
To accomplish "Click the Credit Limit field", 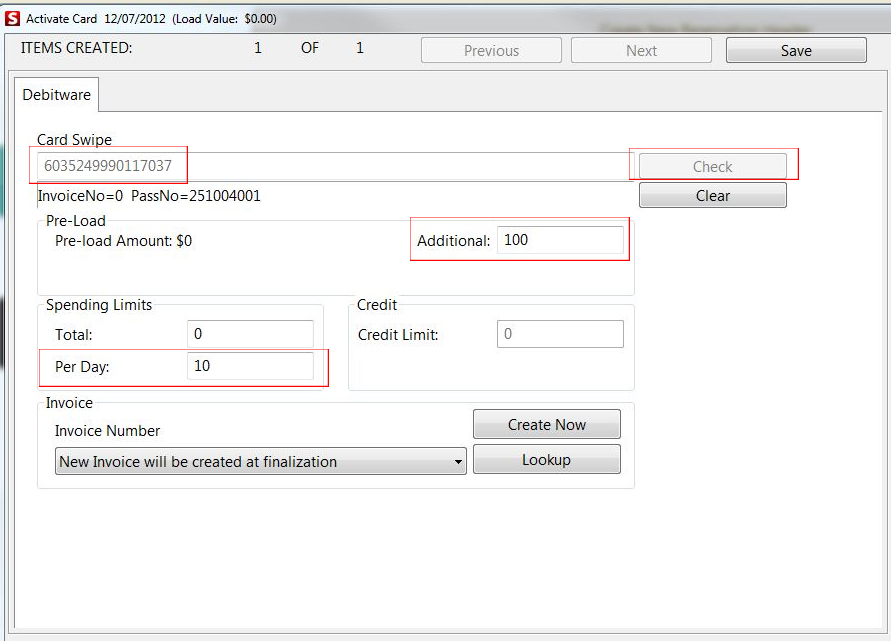I will [560, 334].
